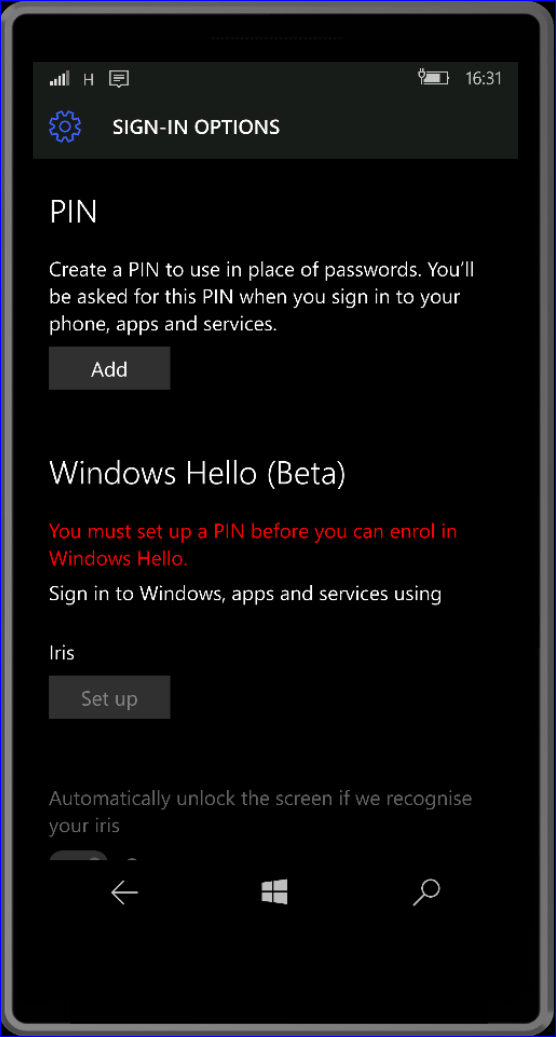The image size is (556, 1037).
Task: Tap the H network type indicator
Action: (88, 79)
